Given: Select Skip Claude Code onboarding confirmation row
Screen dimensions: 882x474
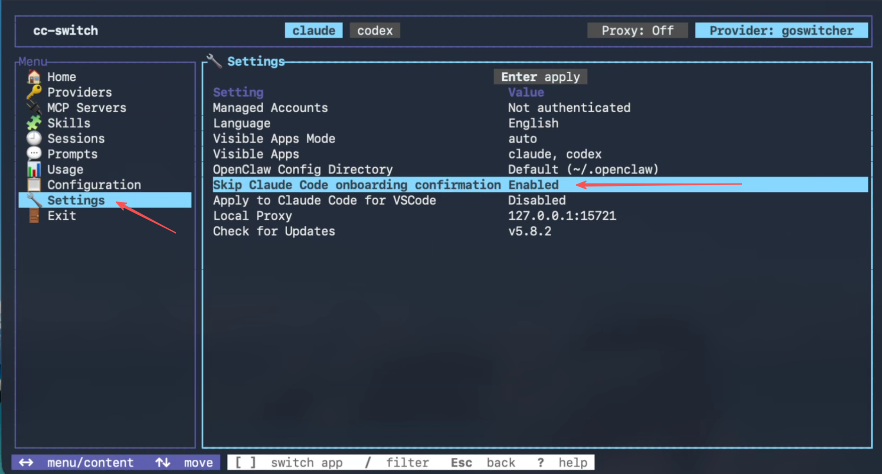Looking at the screenshot, I should click(x=540, y=184).
